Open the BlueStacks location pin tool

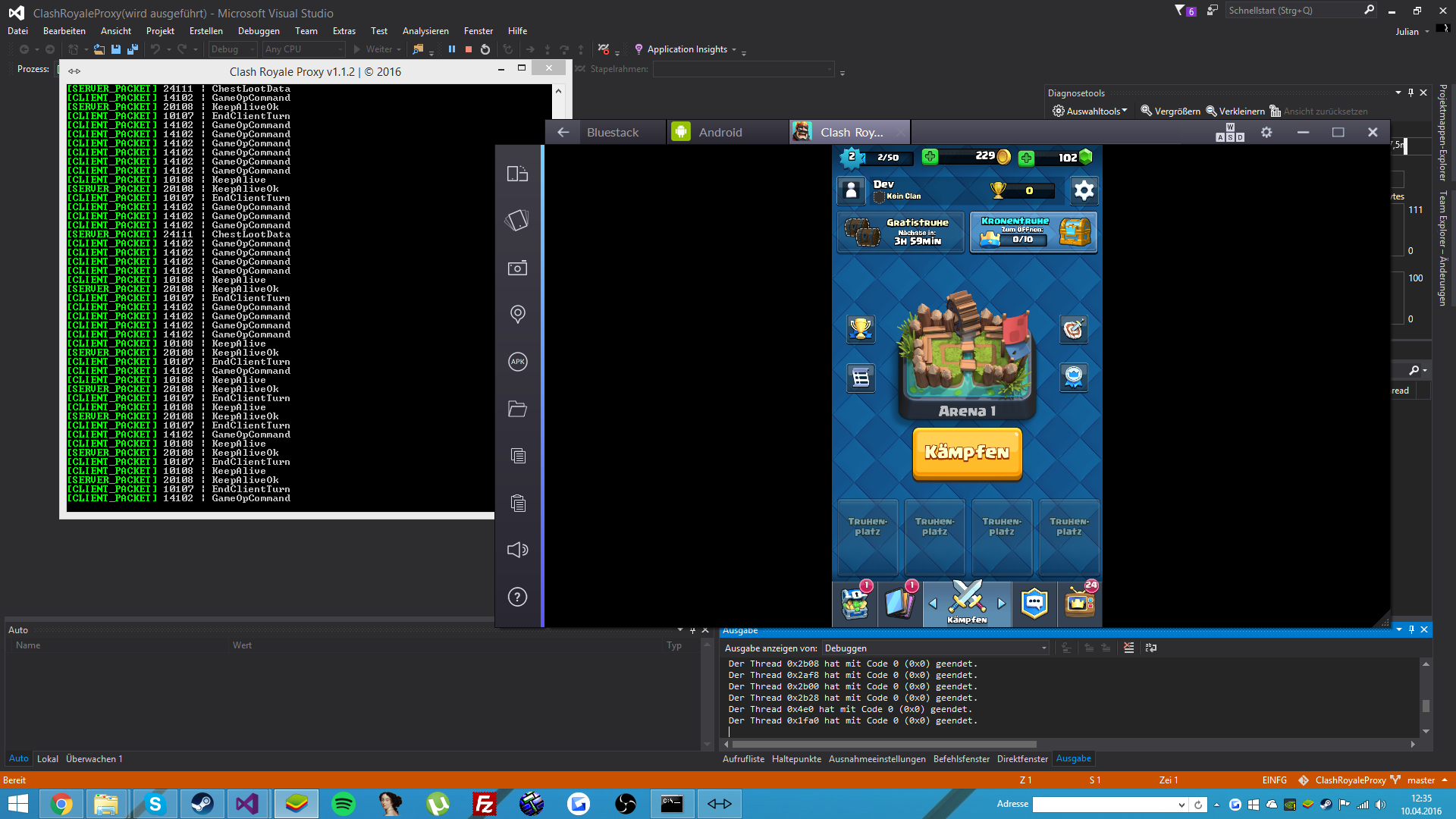pos(517,314)
